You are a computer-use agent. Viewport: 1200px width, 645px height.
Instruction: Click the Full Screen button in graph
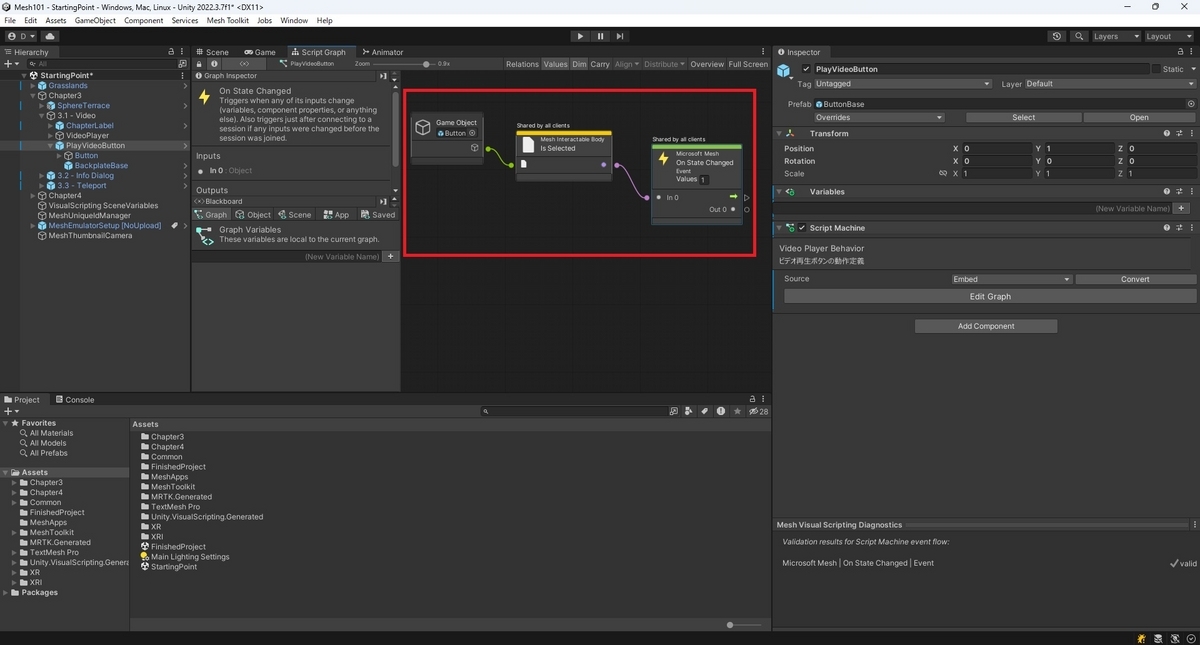pos(748,64)
